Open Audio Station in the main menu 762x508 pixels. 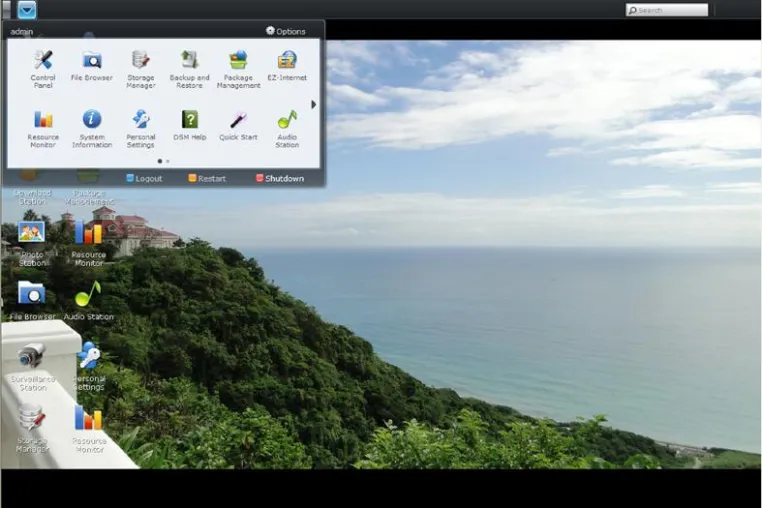point(287,129)
